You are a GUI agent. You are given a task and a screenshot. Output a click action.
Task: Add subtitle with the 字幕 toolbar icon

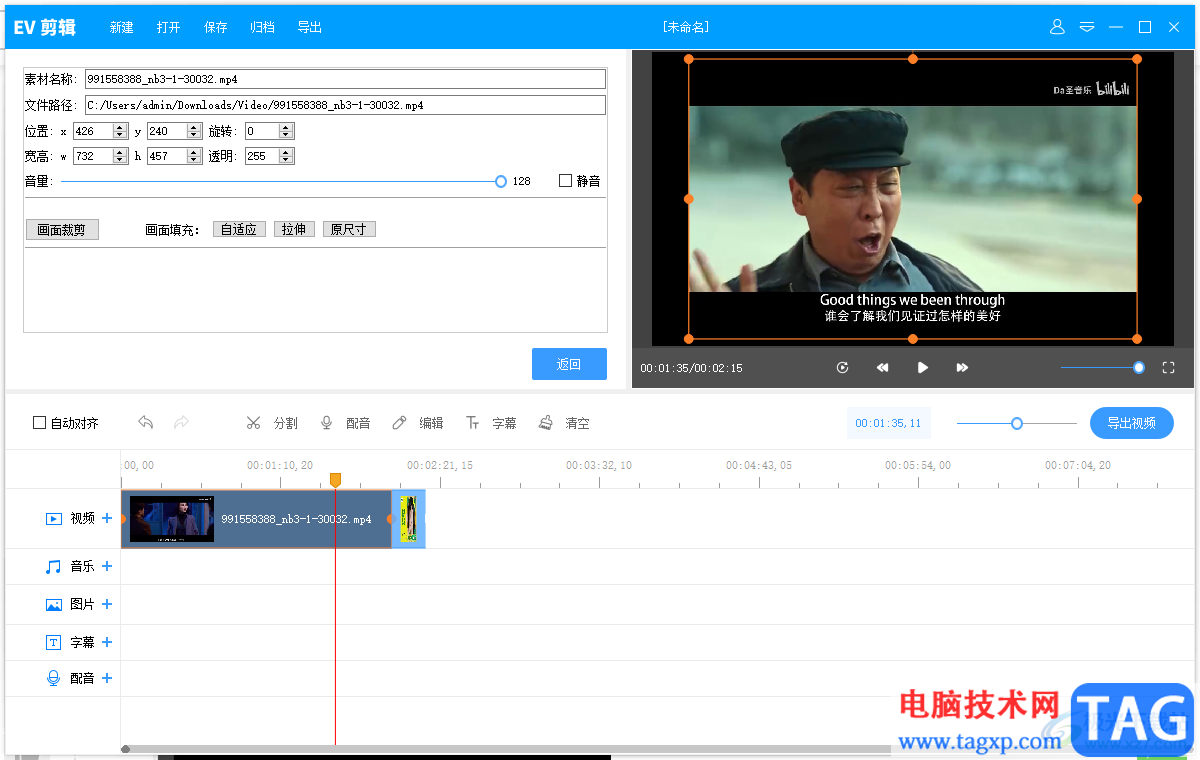473,423
